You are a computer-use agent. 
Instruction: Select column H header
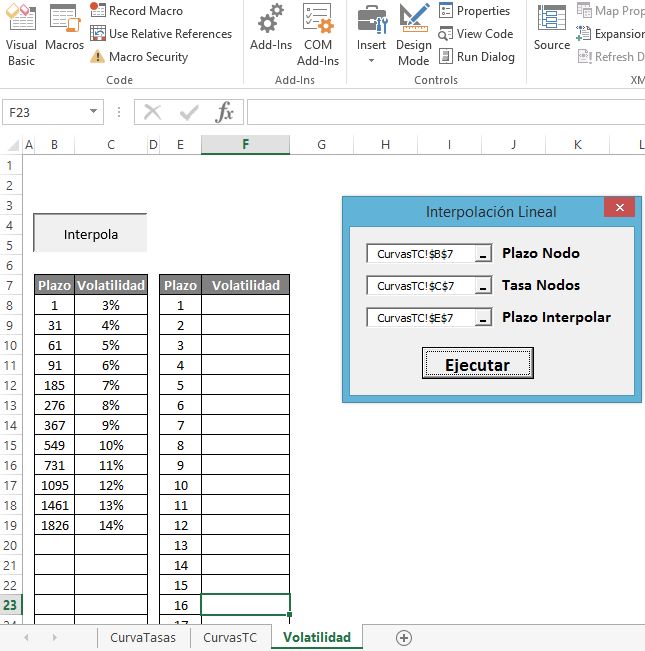pos(385,144)
